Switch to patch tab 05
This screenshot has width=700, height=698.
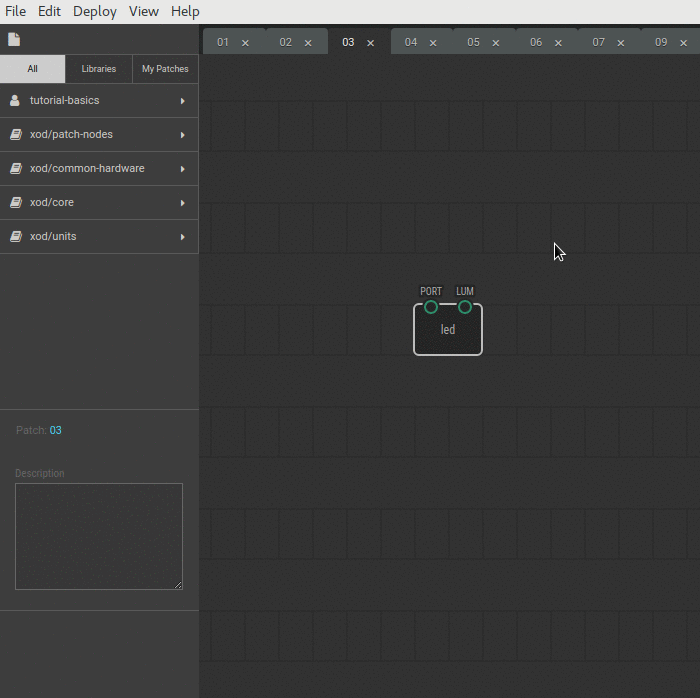pos(473,42)
